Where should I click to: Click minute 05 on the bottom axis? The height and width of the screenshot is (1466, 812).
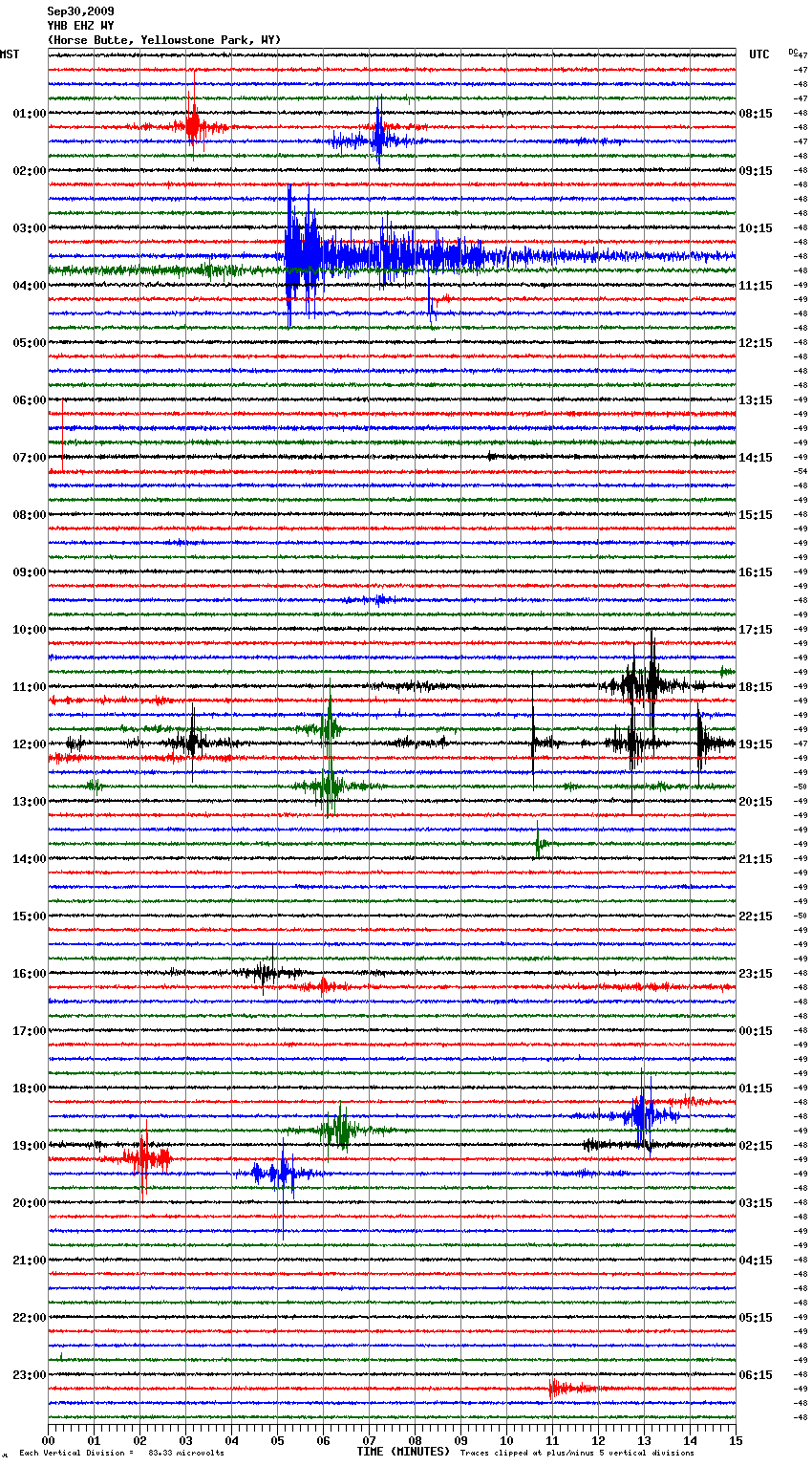[x=278, y=1439]
